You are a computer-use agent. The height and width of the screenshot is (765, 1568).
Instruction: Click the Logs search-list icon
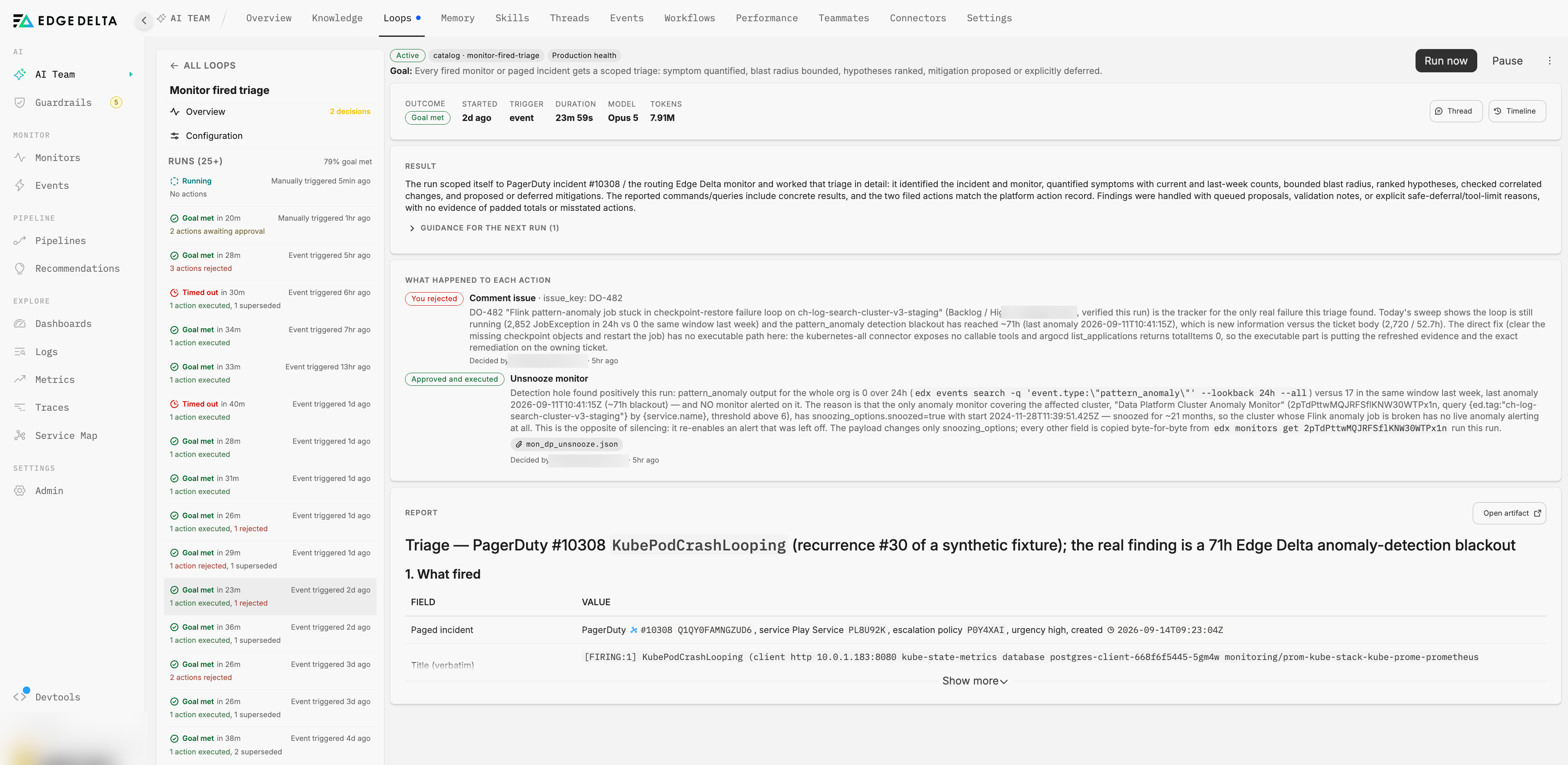(x=20, y=352)
